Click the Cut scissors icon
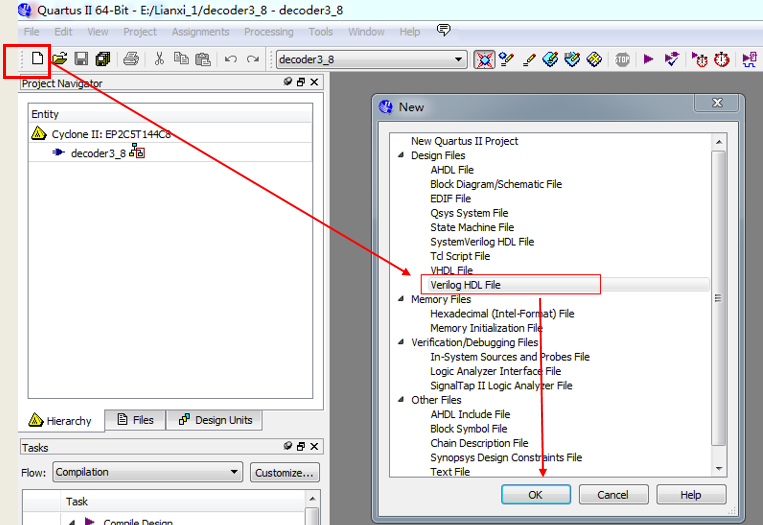This screenshot has height=525, width=763. click(159, 59)
